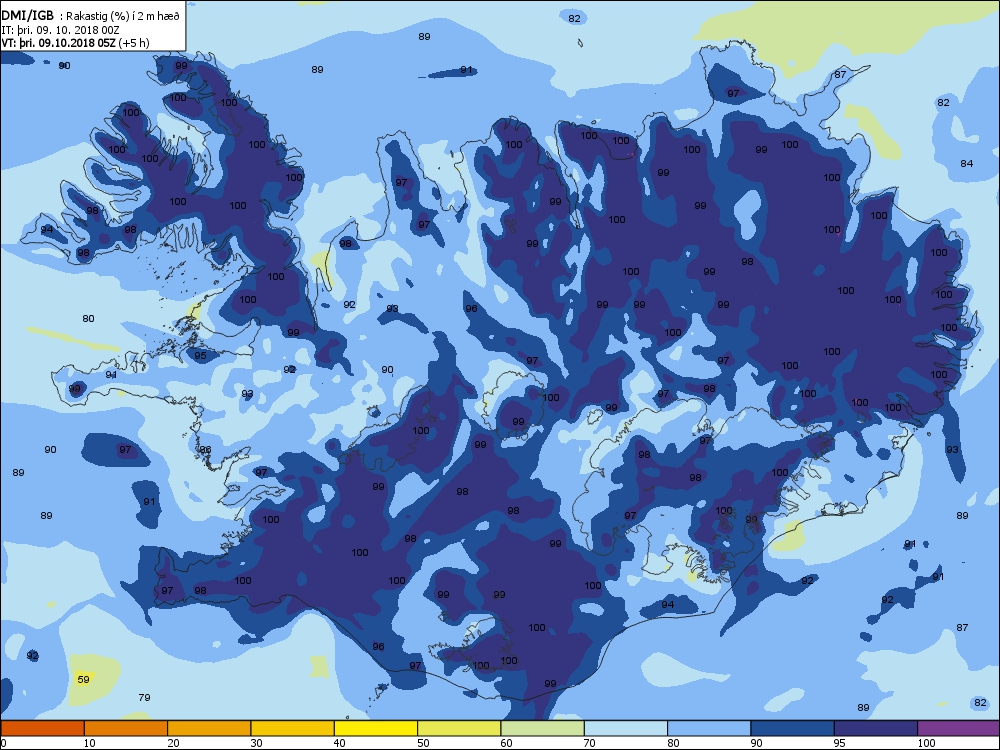Select the '95' humidity value on the map
1000x750 pixels.
point(200,356)
